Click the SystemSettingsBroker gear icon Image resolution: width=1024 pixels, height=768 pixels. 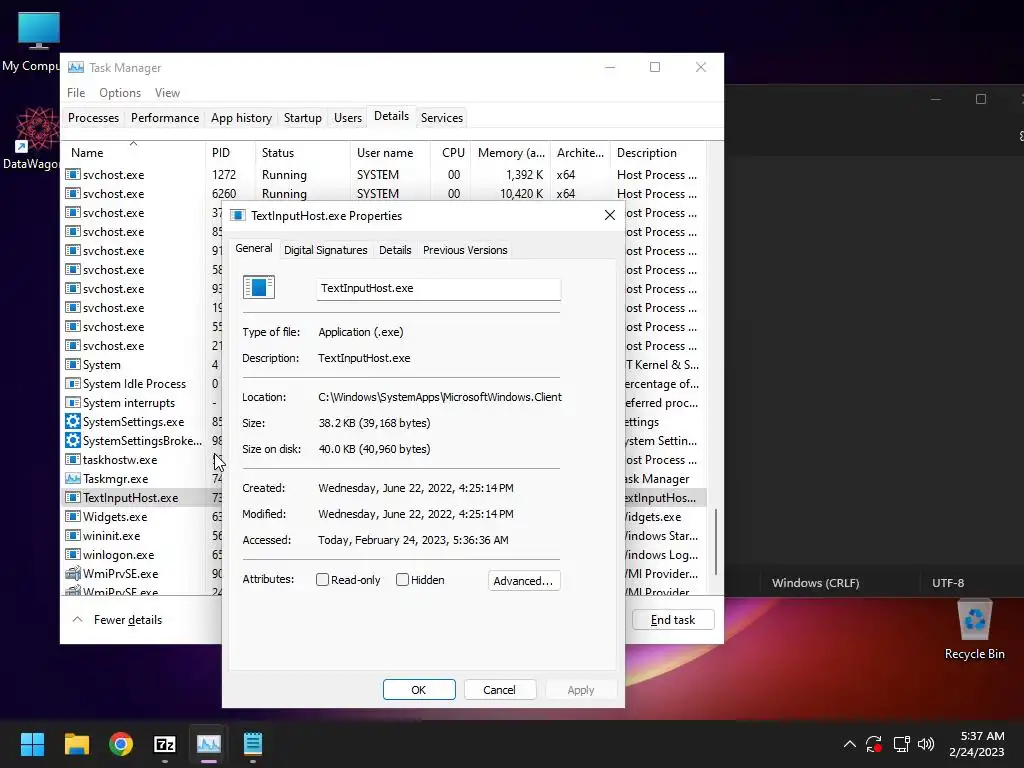click(x=72, y=440)
